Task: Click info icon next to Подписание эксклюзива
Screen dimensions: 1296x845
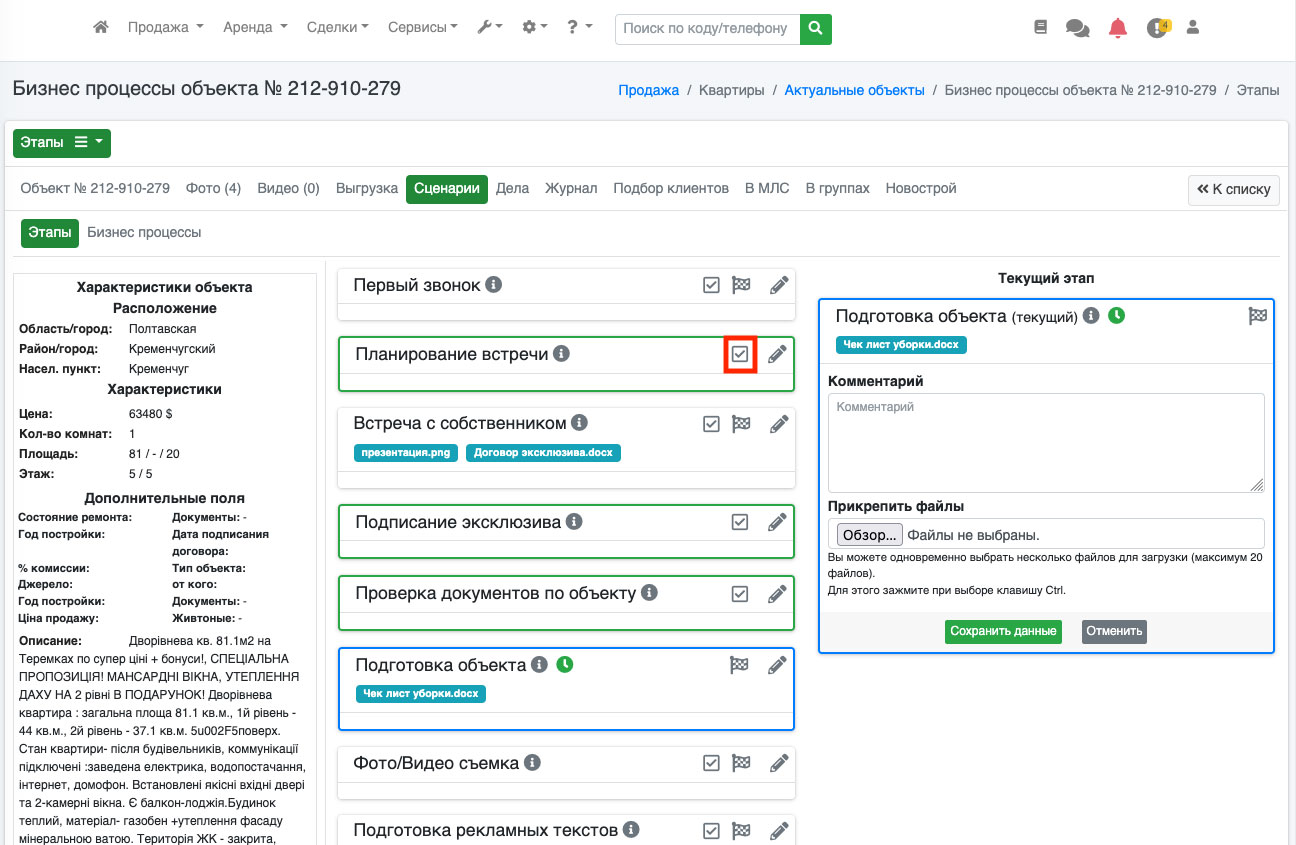Action: (x=574, y=522)
